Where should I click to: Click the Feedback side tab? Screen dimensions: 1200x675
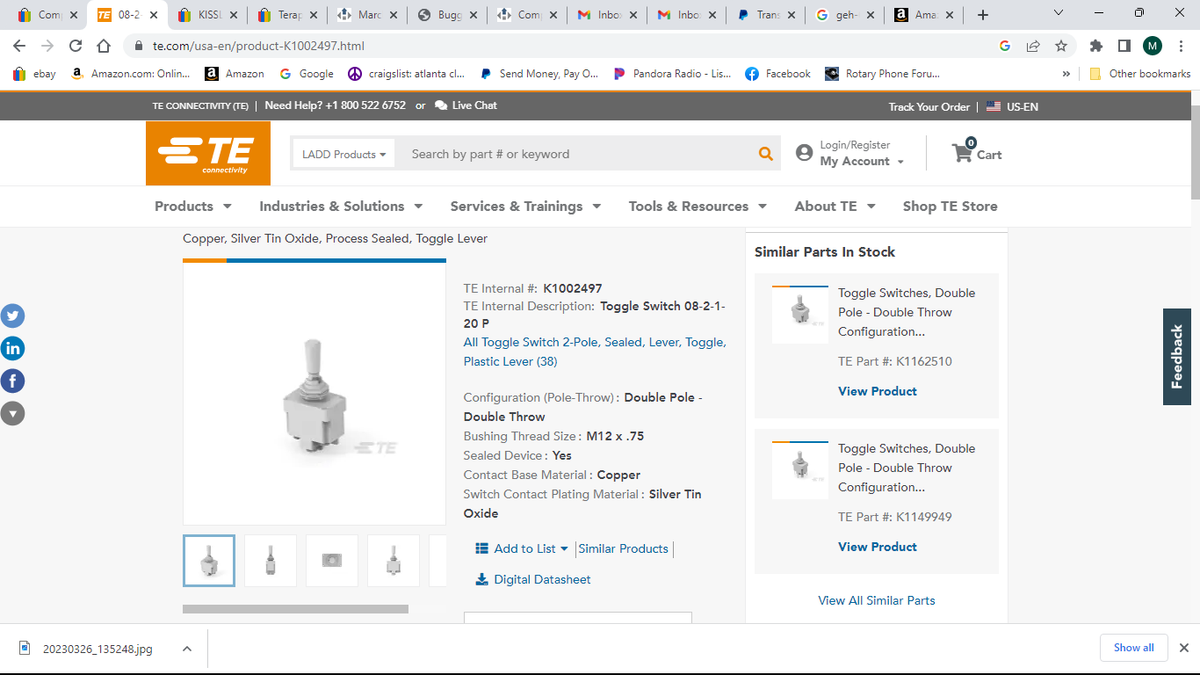click(1177, 357)
